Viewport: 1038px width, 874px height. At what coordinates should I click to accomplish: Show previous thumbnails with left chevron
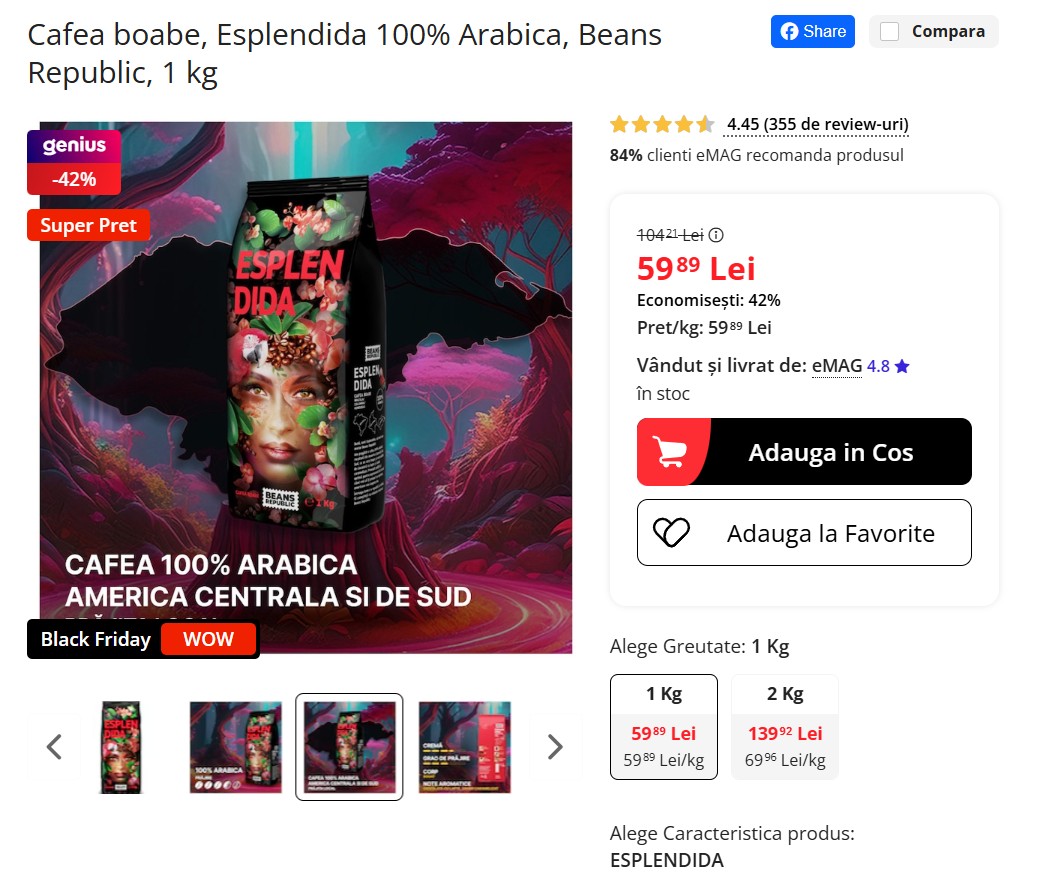pos(54,747)
